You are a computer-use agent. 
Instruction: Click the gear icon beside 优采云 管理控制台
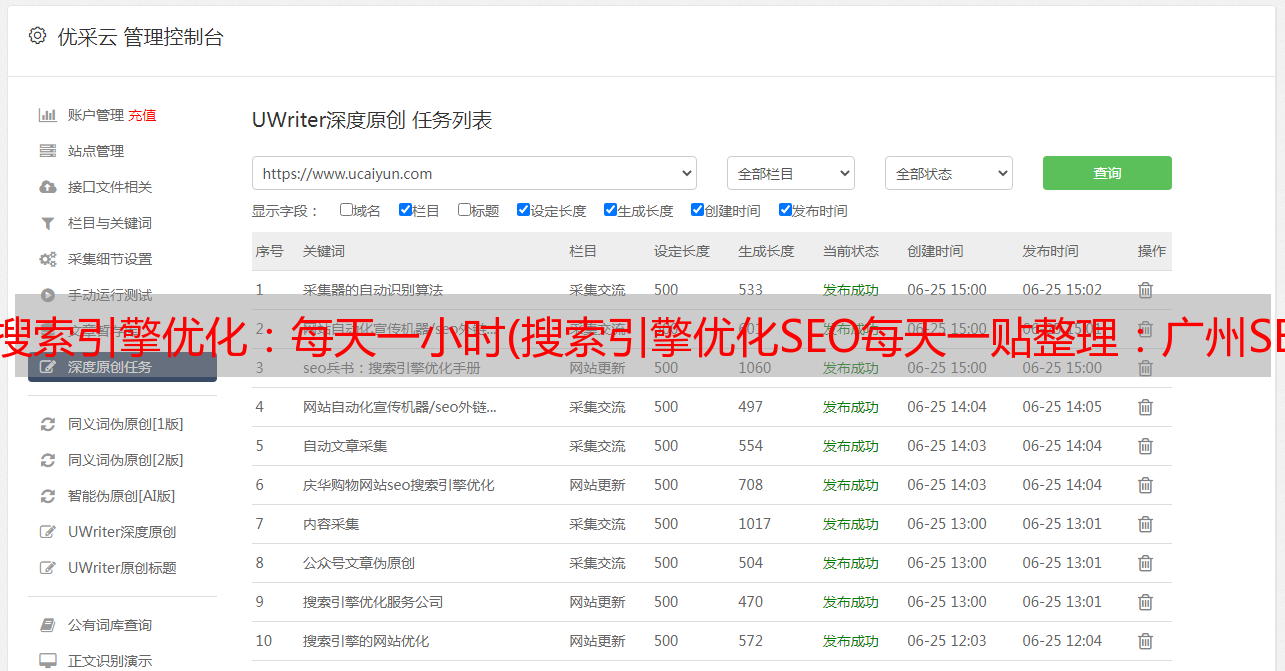point(37,36)
